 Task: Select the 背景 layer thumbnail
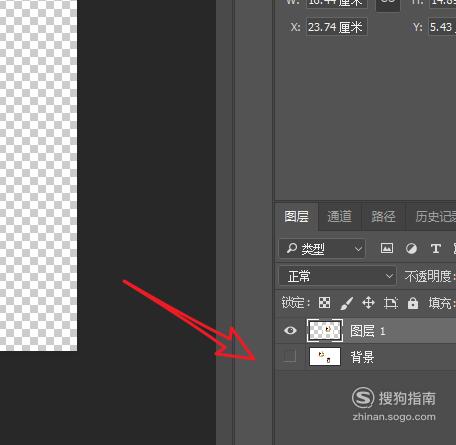(325, 356)
